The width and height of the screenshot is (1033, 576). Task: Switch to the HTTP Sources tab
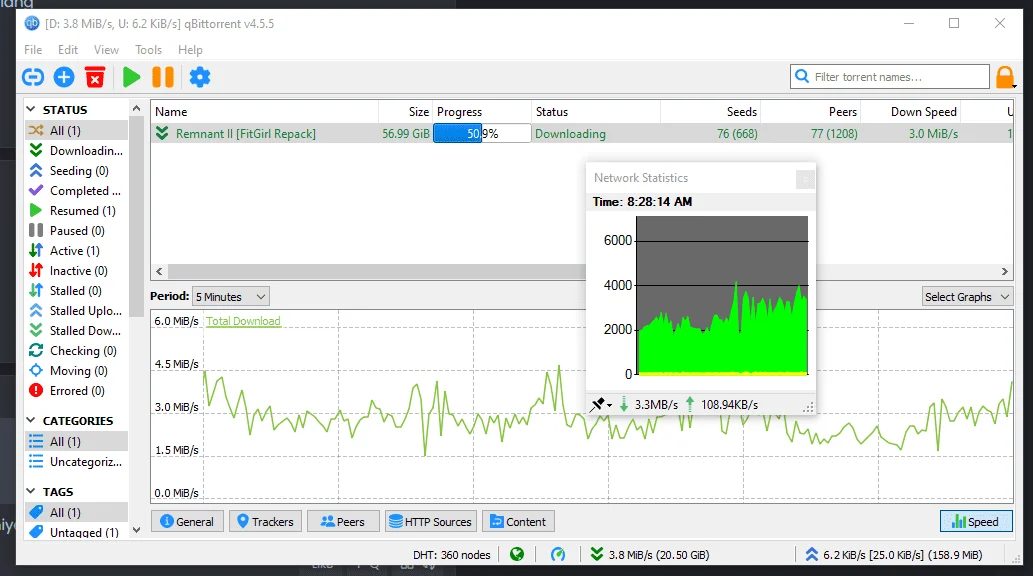click(x=431, y=521)
